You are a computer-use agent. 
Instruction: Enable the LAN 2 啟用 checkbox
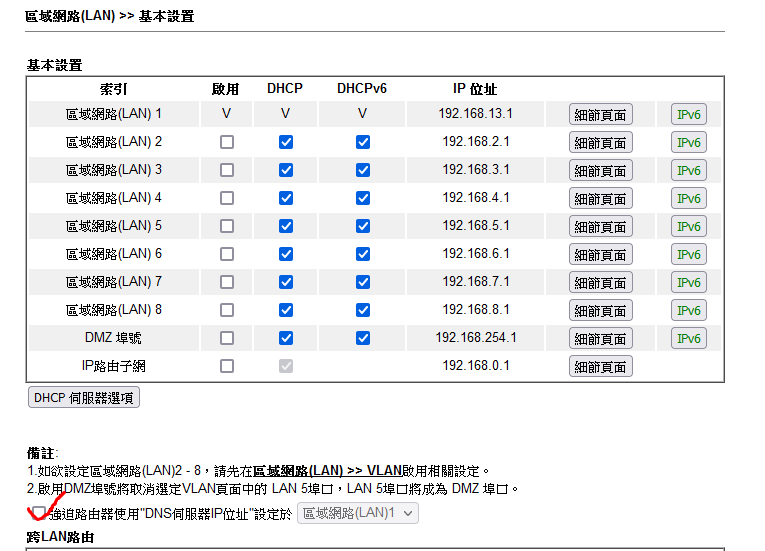click(x=227, y=142)
